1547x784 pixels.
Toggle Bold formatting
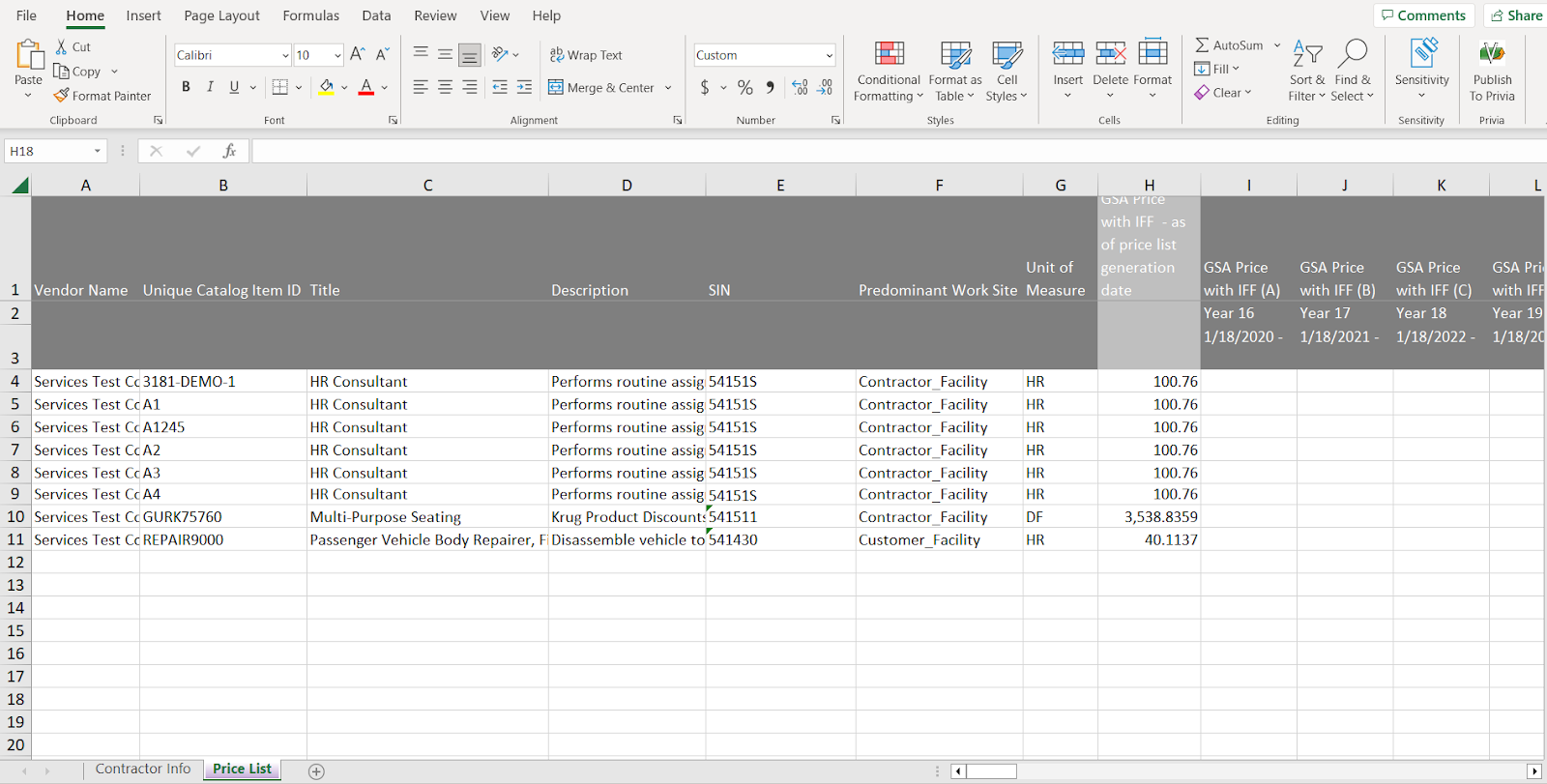(x=186, y=87)
